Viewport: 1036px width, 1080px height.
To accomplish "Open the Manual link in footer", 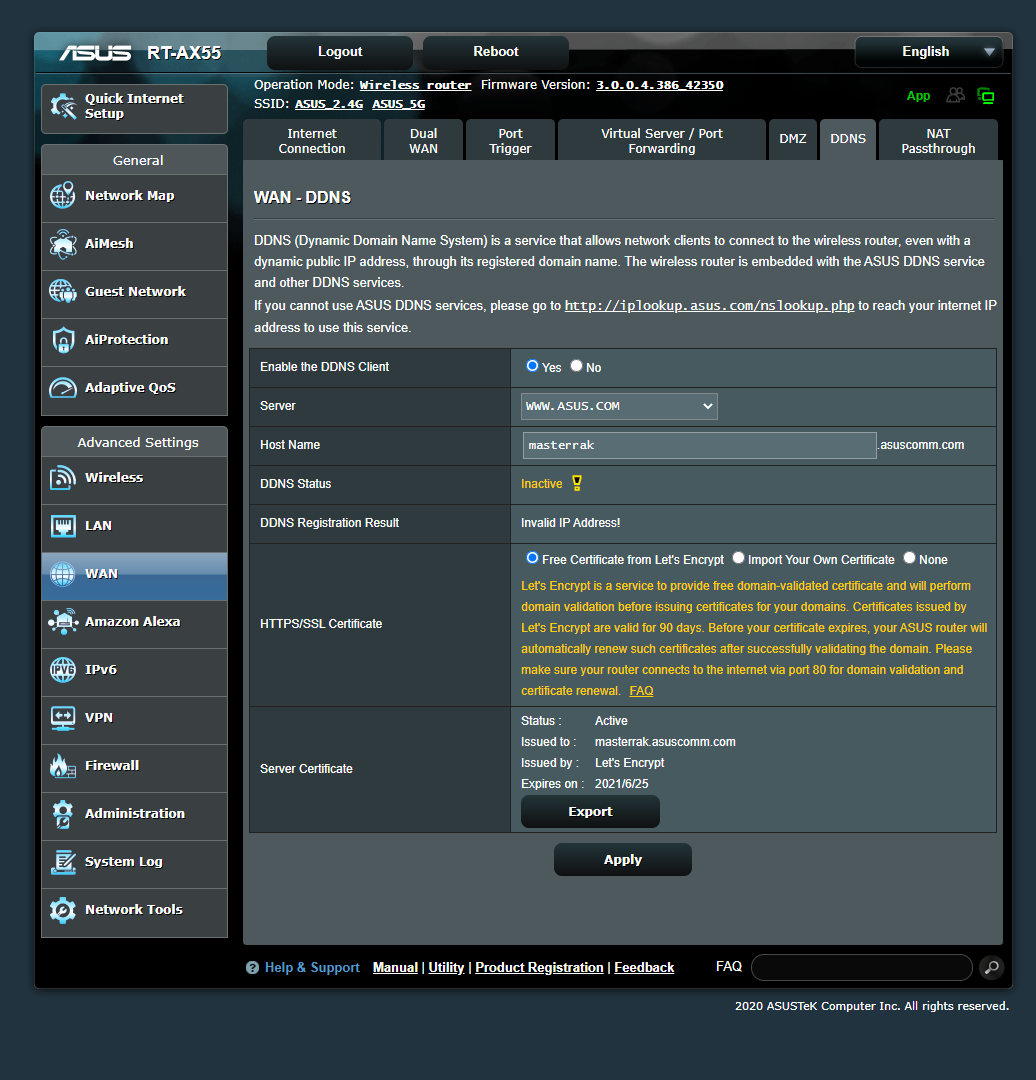I will [x=395, y=968].
